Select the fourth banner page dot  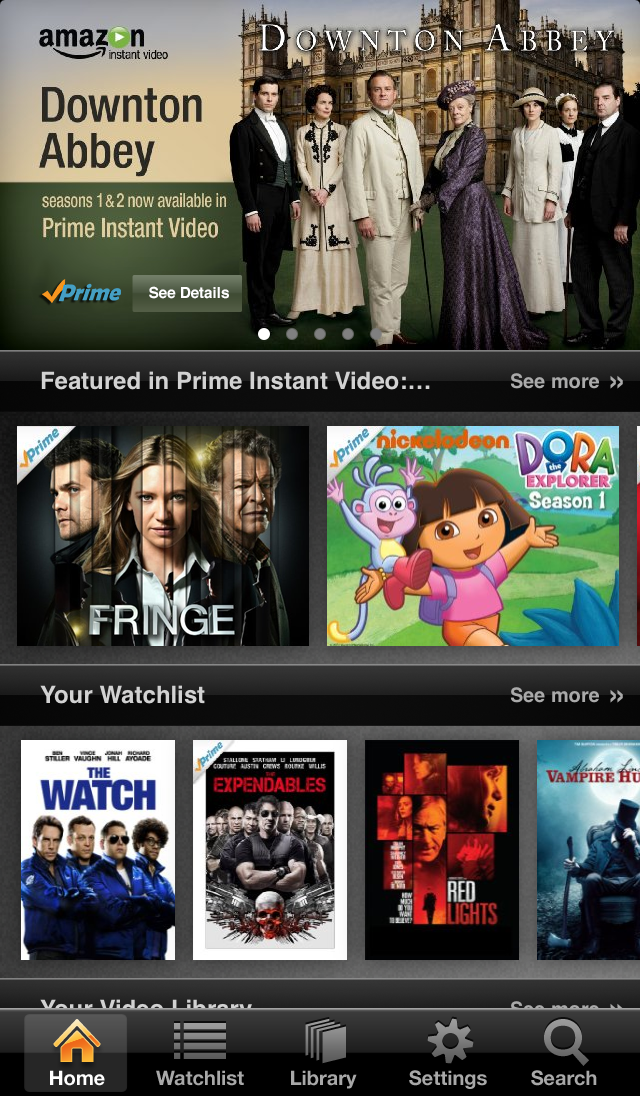click(347, 334)
